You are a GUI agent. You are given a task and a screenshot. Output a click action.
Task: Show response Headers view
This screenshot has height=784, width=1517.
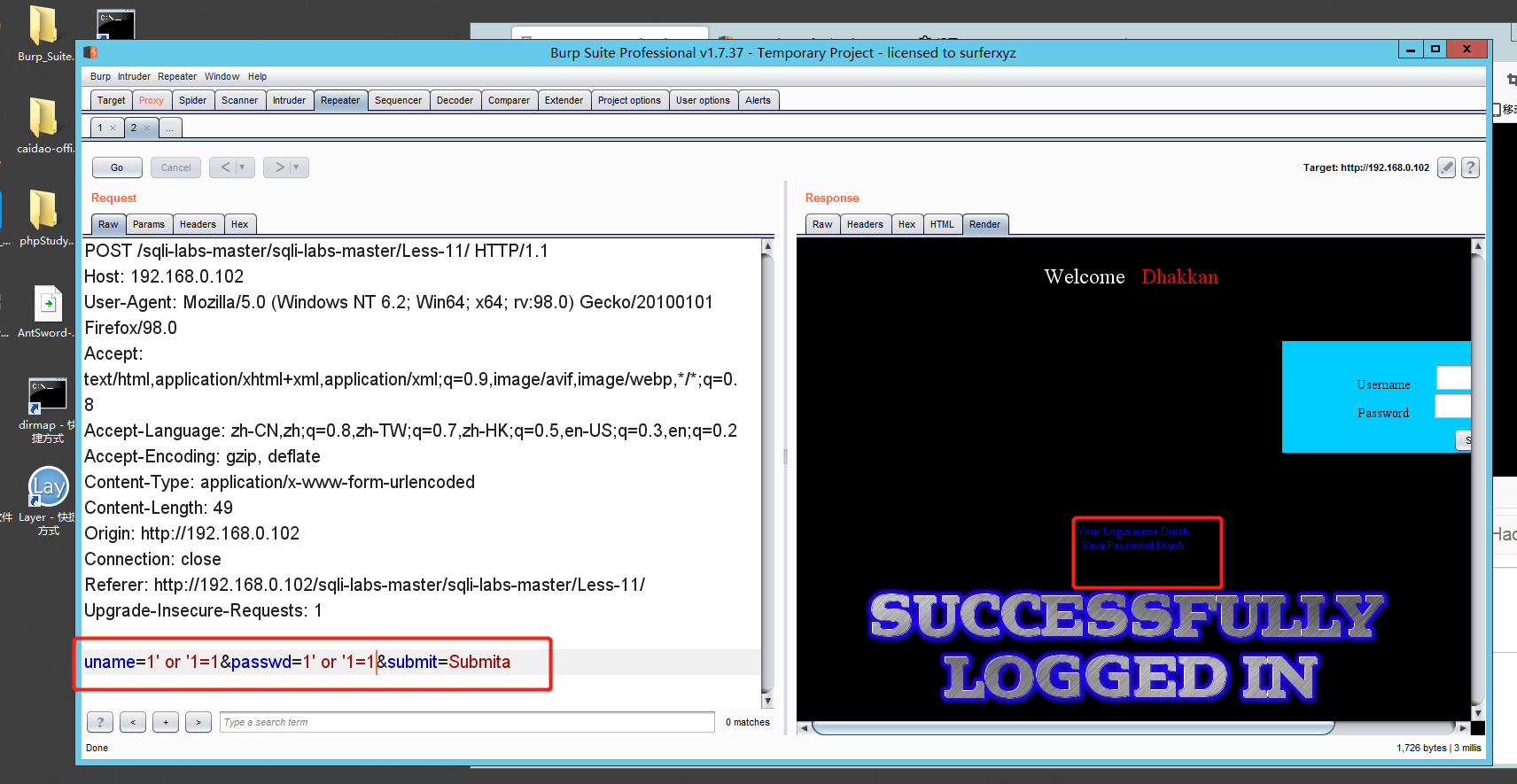865,225
